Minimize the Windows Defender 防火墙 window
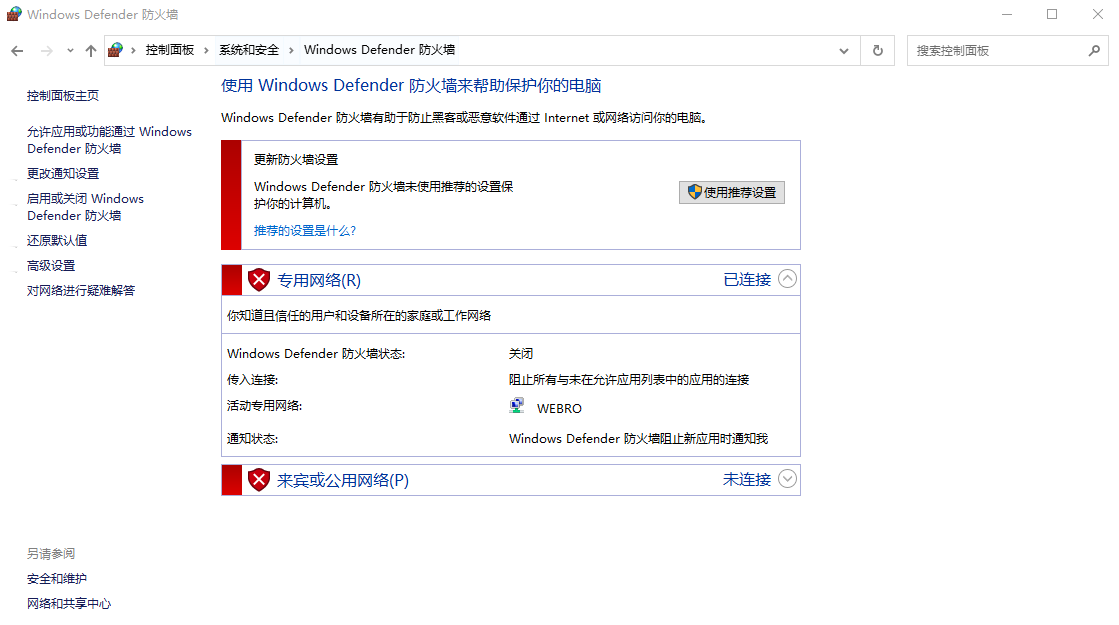Screen dimensions: 1119x625 (x=1007, y=14)
